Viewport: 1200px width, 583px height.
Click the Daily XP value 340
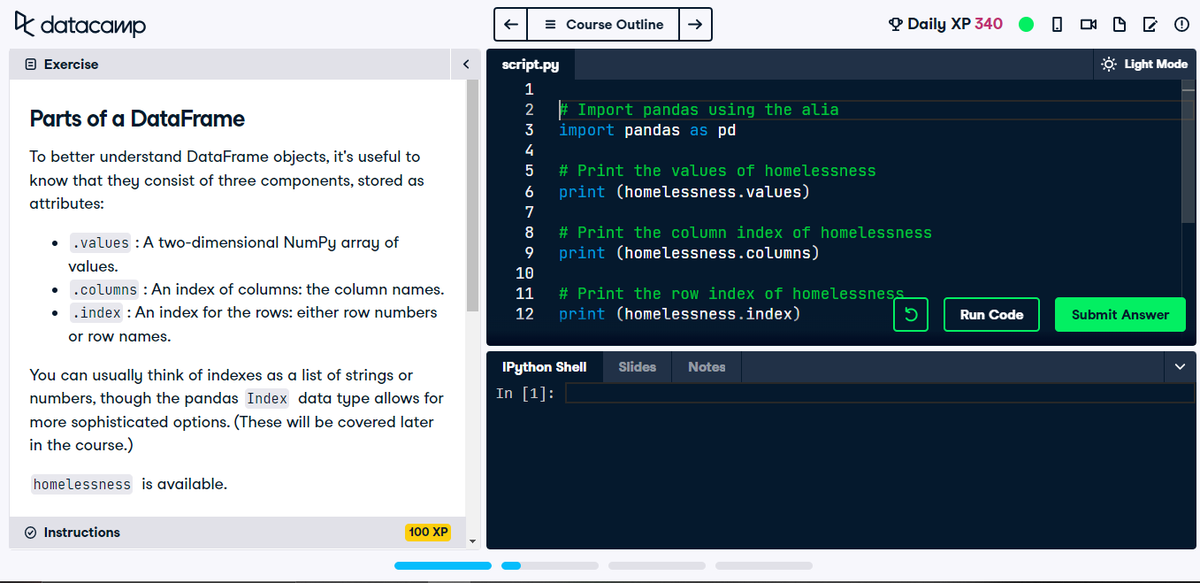pyautogui.click(x=988, y=24)
